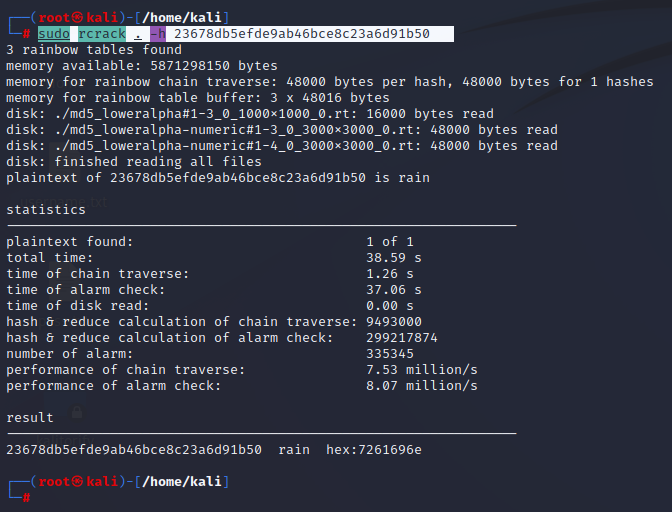Click the skull icon in top prompt

(x=77, y=18)
